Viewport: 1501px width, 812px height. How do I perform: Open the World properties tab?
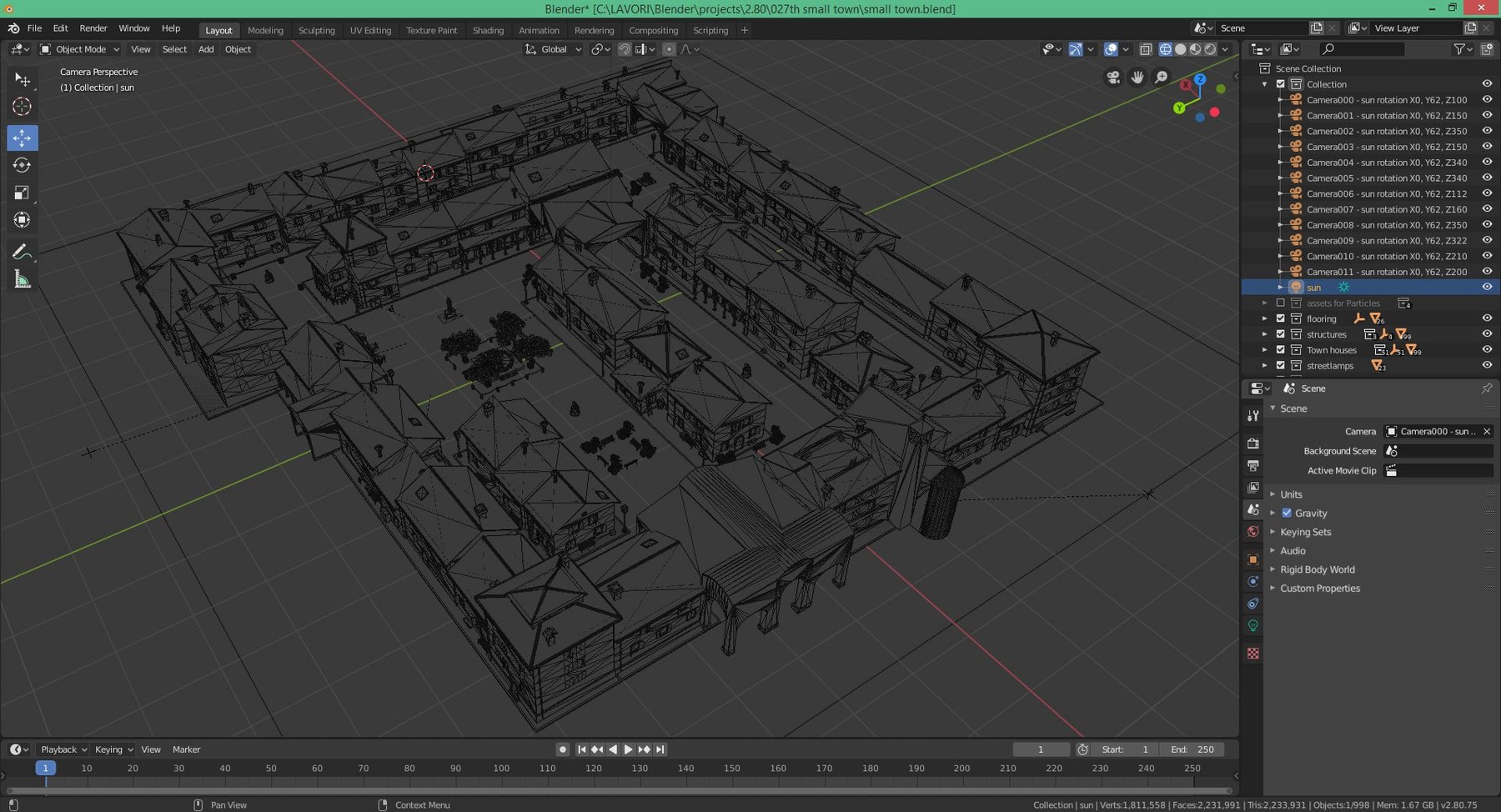click(x=1253, y=532)
